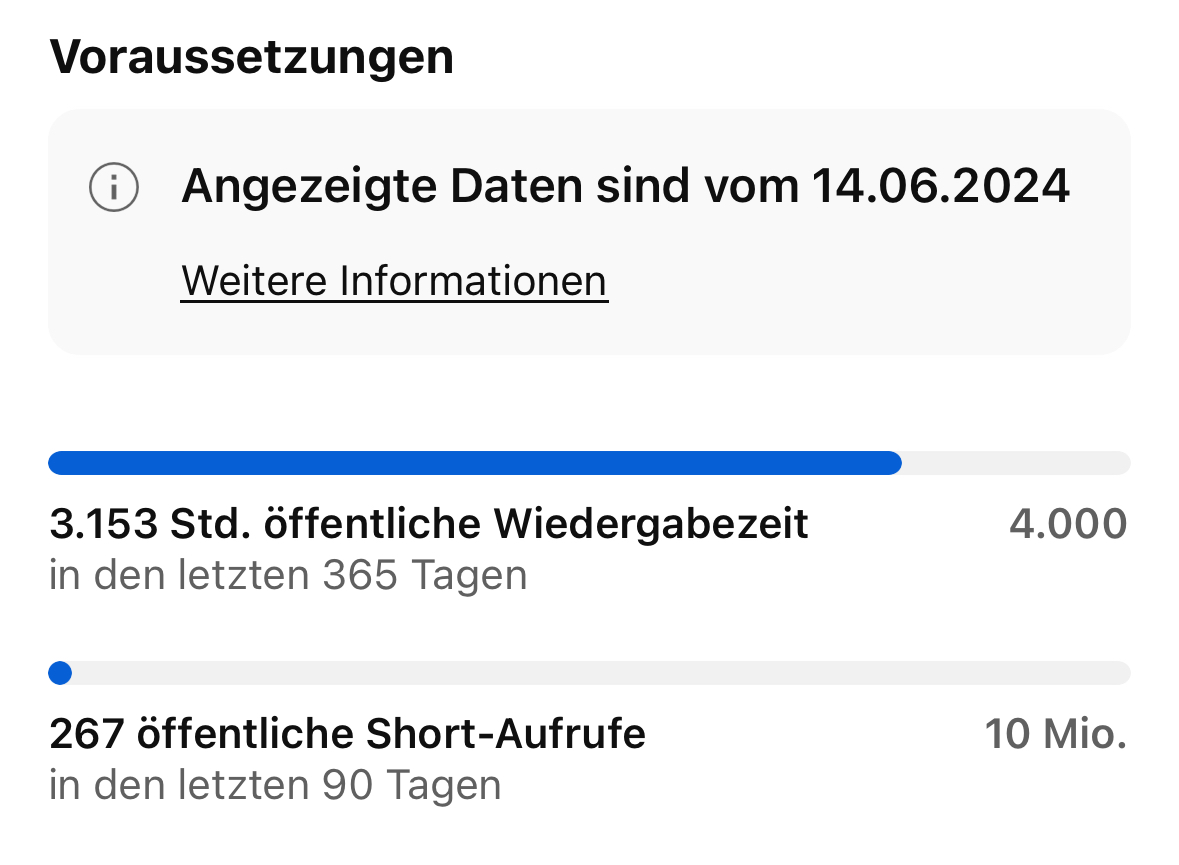Click the text in den letzten 90 Tagen
1179x865 pixels.
(275, 786)
